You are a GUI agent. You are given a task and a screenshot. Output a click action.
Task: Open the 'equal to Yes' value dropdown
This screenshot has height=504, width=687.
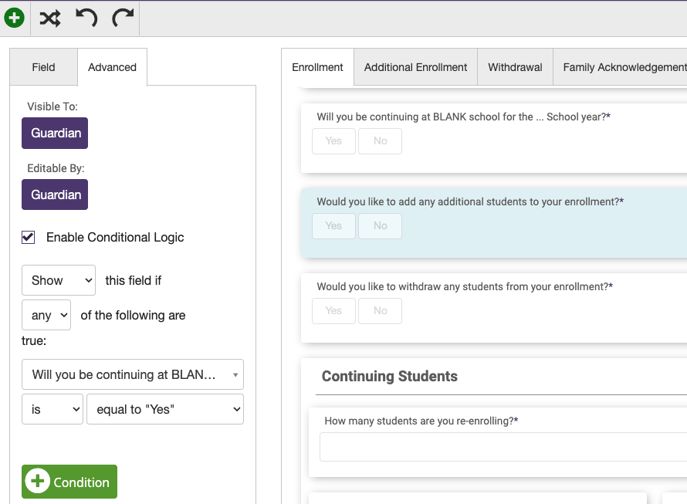point(165,409)
